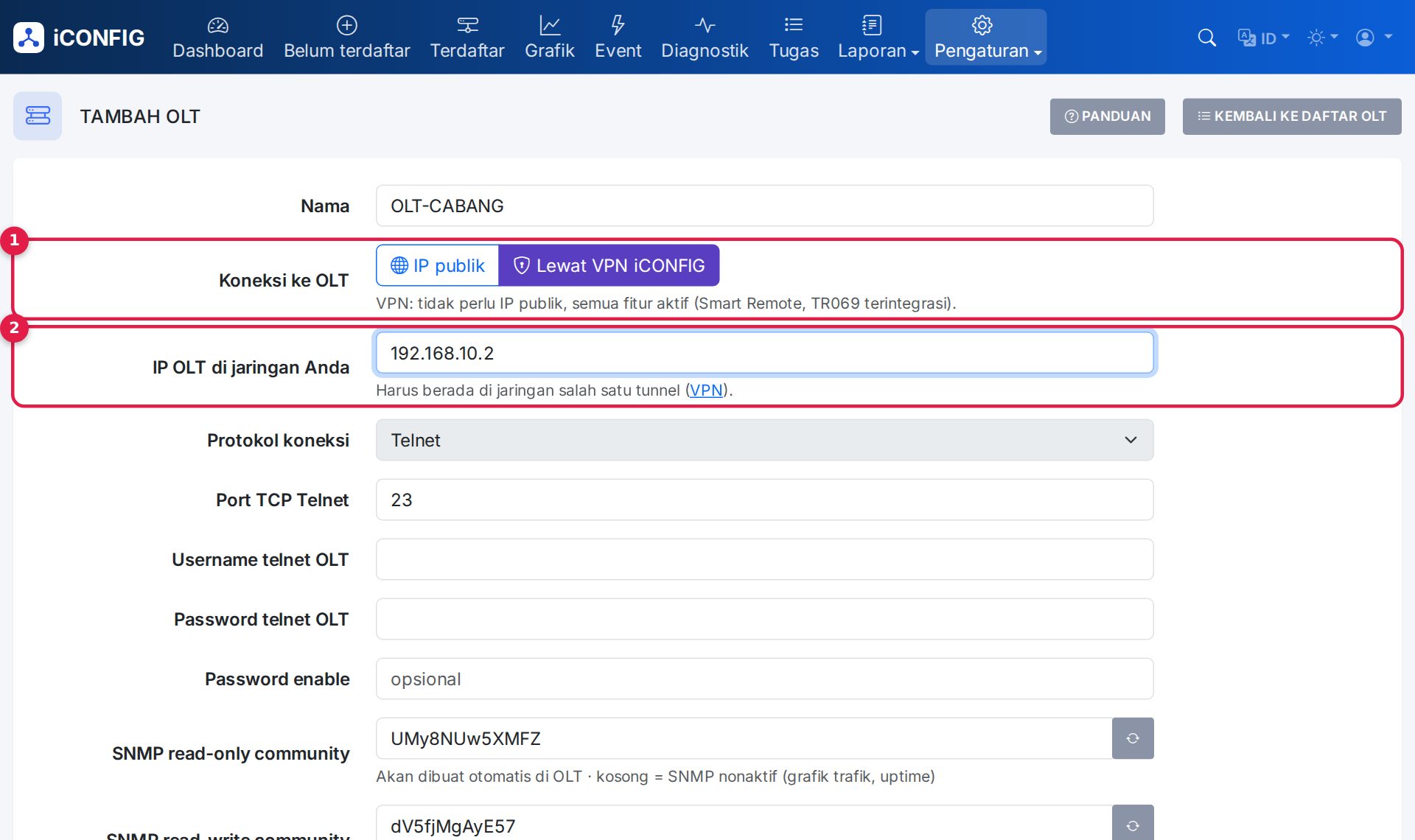
Task: Click the Password telnet OLT field
Action: (x=764, y=620)
